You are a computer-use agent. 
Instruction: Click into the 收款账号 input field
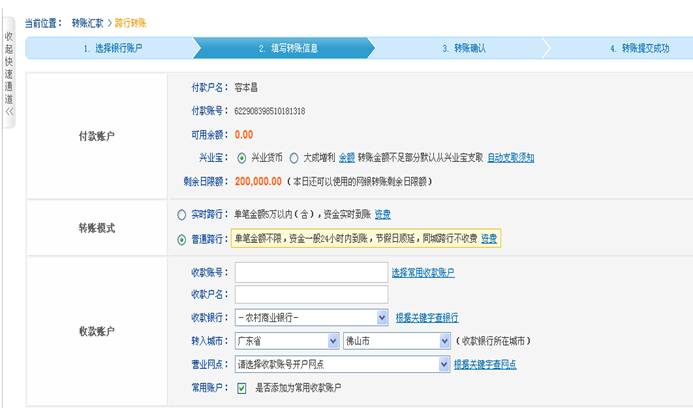(310, 272)
